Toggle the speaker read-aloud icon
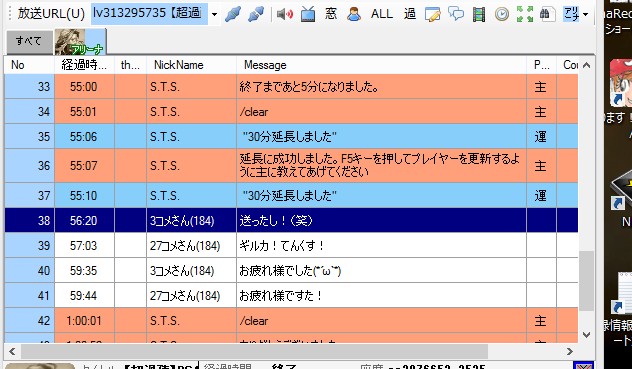 pyautogui.click(x=285, y=14)
